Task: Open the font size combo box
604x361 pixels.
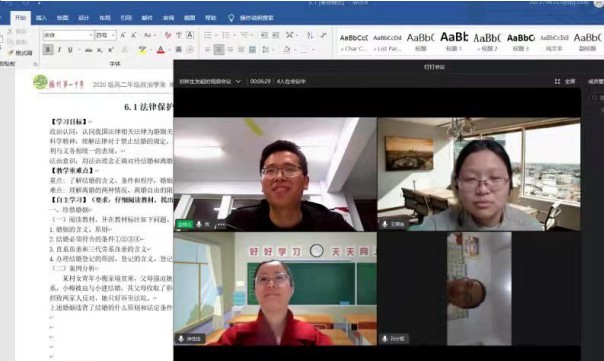Action: 106,35
